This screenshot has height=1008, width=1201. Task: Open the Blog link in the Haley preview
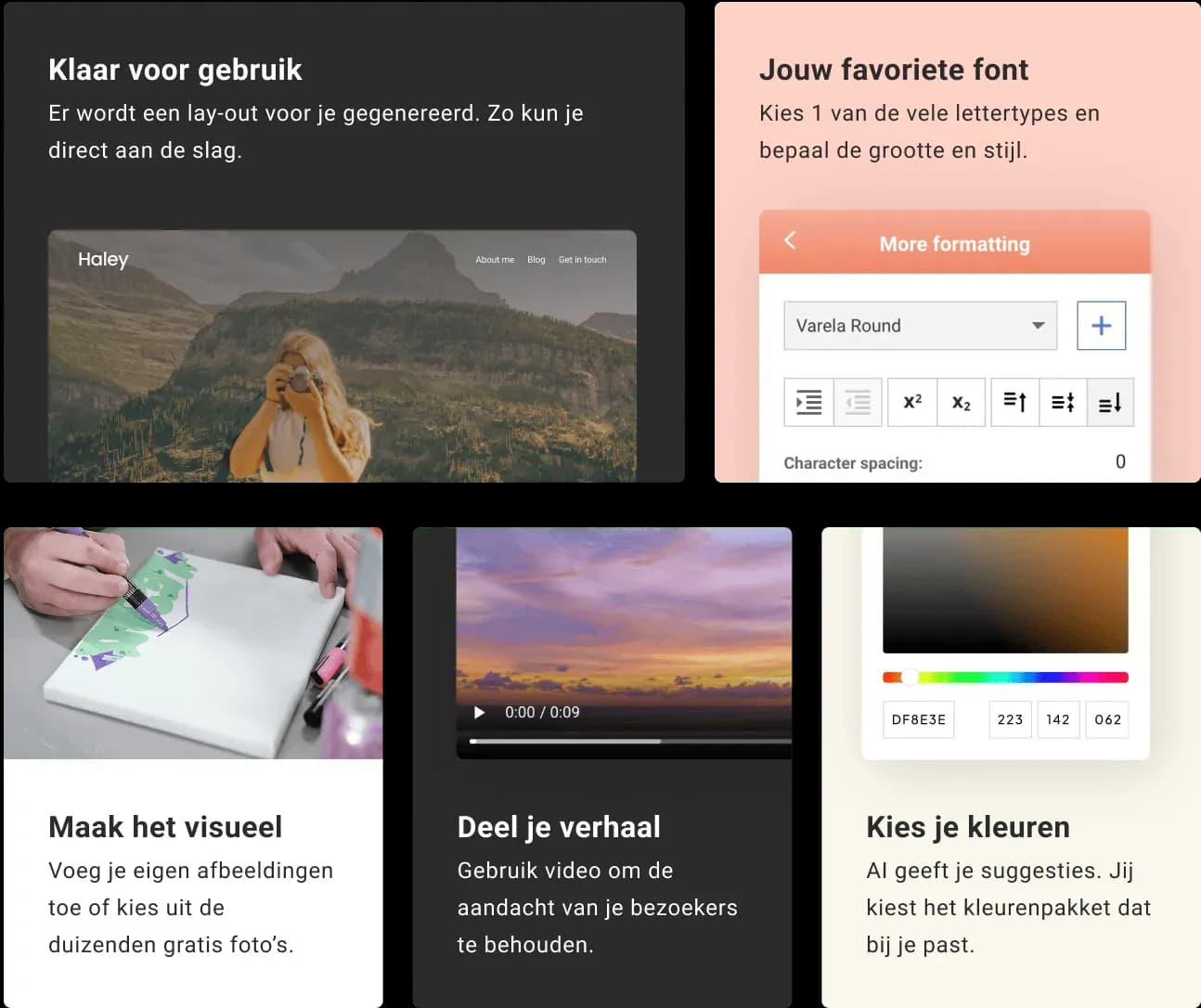(x=536, y=260)
